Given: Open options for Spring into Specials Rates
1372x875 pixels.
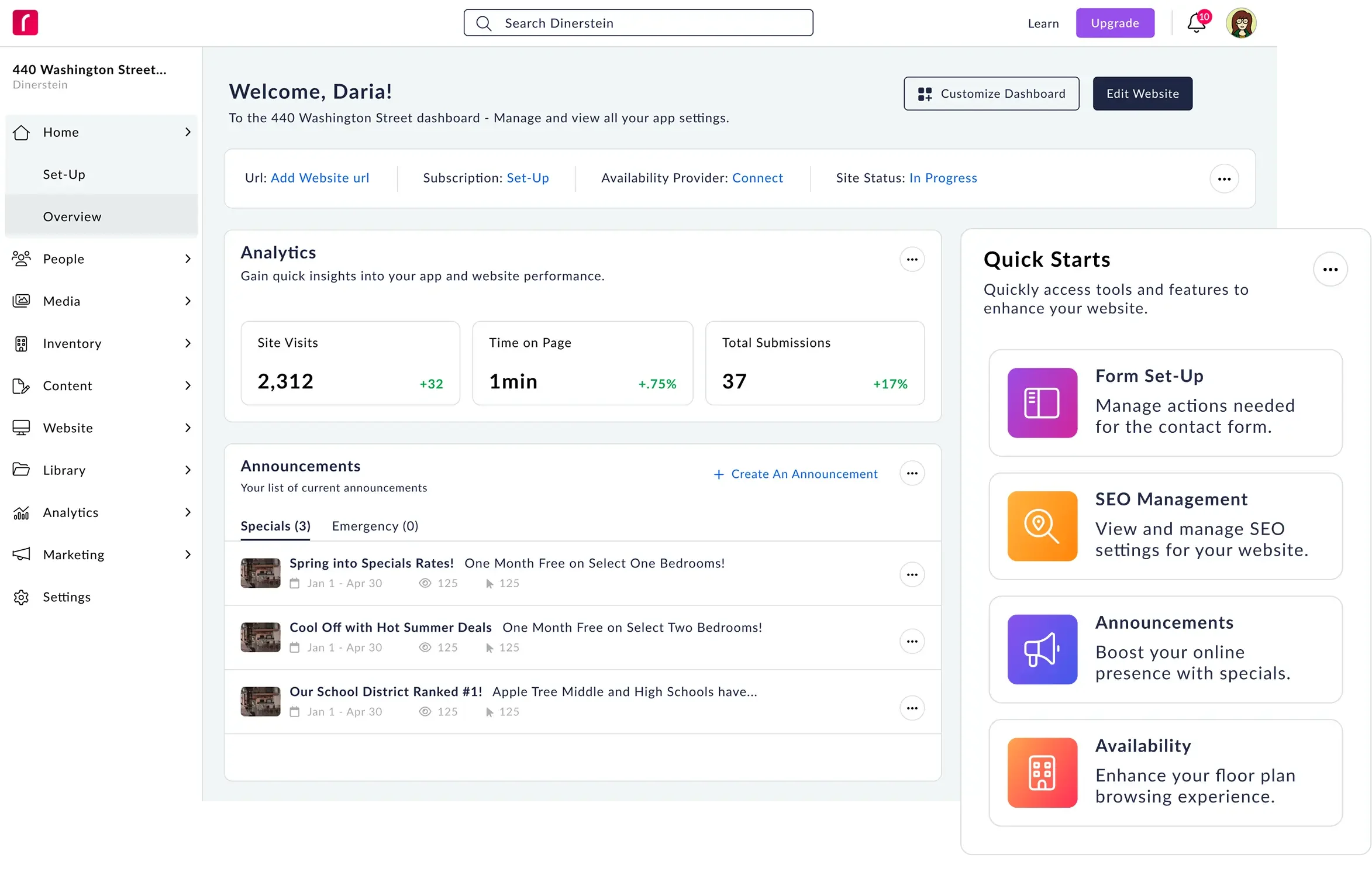Looking at the screenshot, I should coord(912,575).
